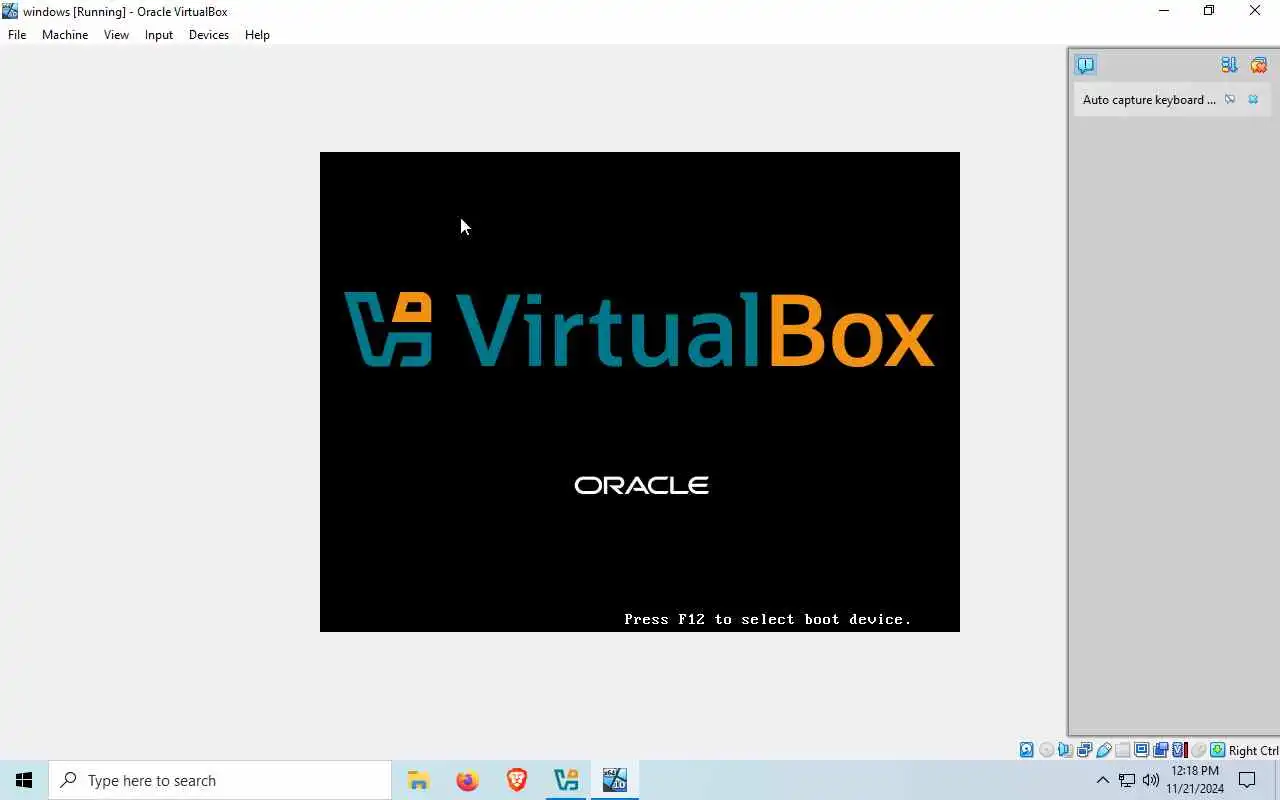The width and height of the screenshot is (1280, 800).
Task: Minimize the VirtualBox VM window
Action: pyautogui.click(x=1163, y=11)
